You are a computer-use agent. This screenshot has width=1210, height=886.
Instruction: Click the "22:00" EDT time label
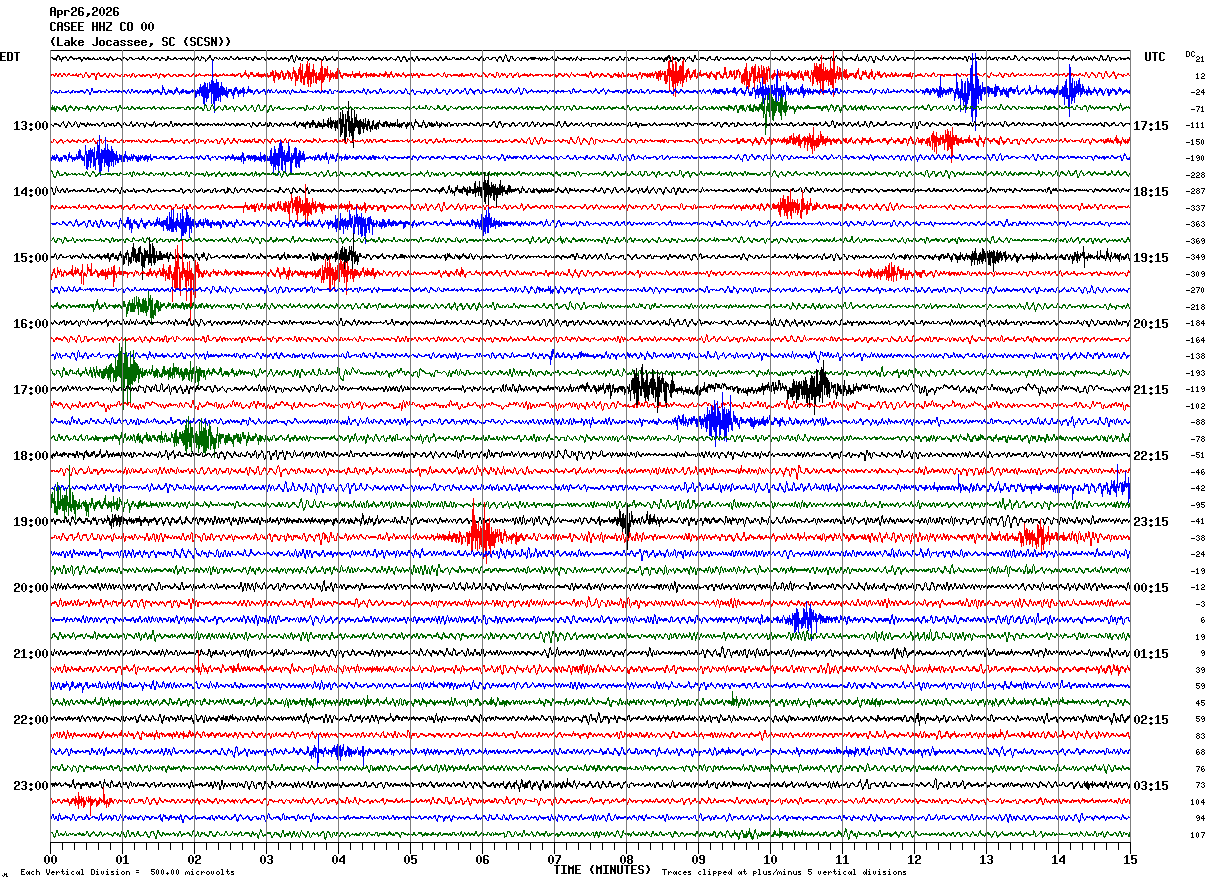(x=31, y=720)
